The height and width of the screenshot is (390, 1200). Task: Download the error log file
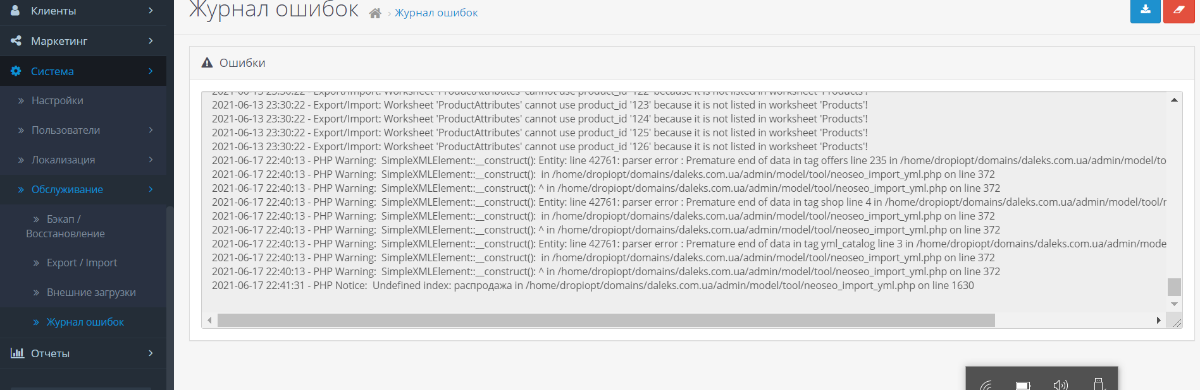(1145, 10)
